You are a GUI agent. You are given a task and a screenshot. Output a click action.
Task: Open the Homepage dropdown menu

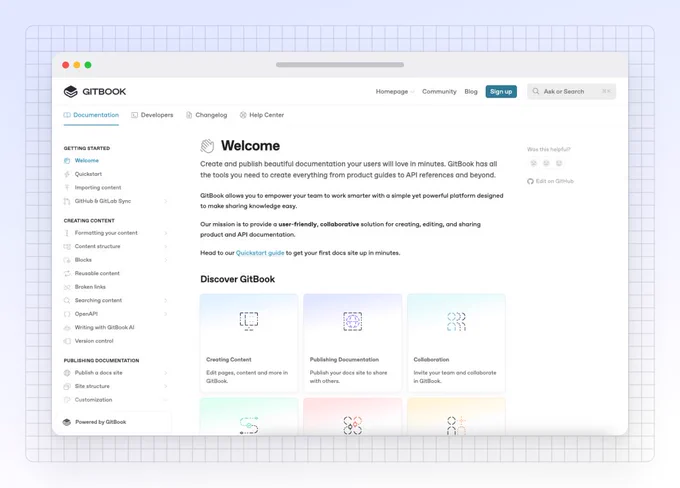pyautogui.click(x=395, y=92)
